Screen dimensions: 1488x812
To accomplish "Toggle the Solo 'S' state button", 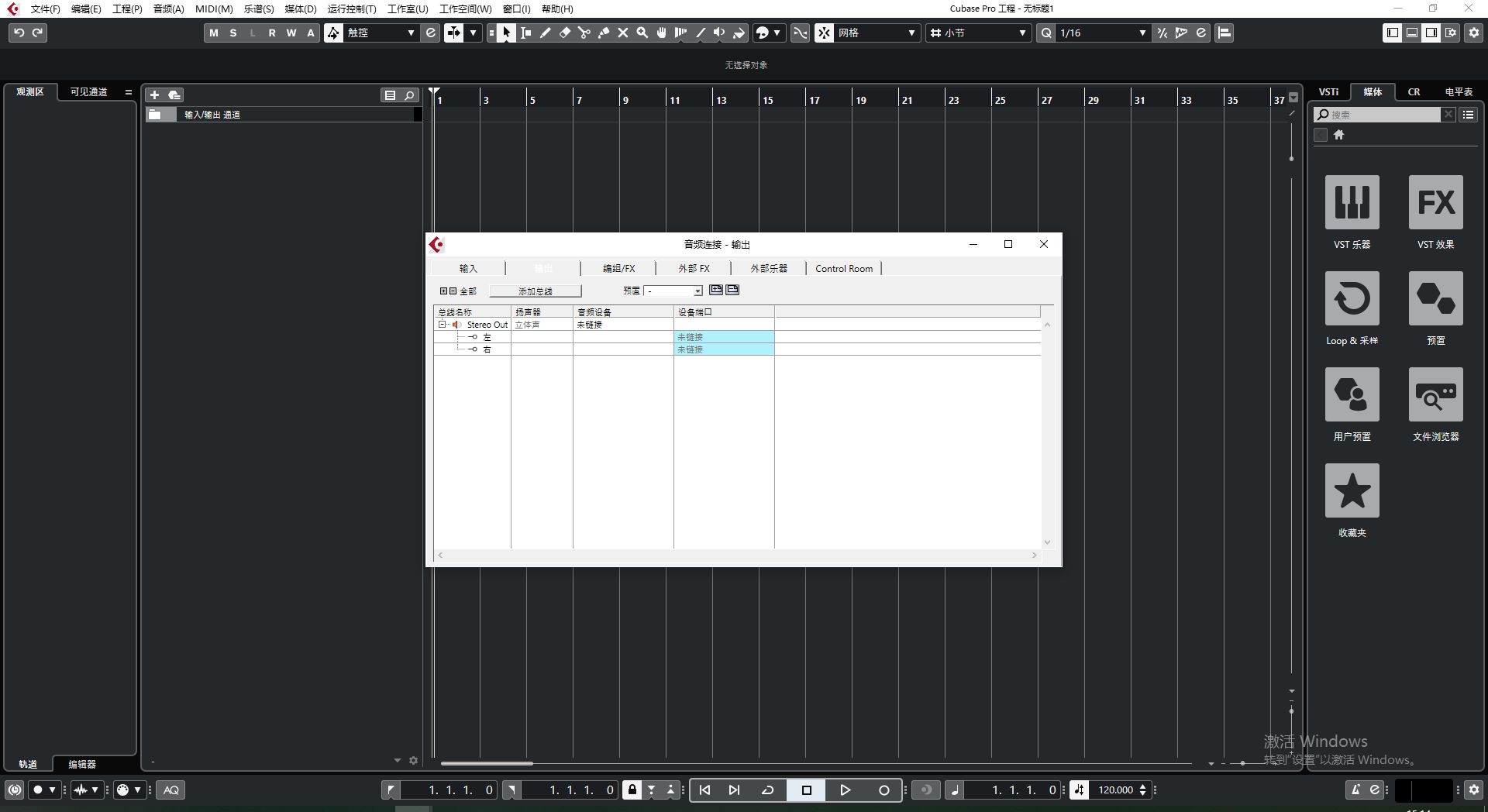I will point(233,33).
